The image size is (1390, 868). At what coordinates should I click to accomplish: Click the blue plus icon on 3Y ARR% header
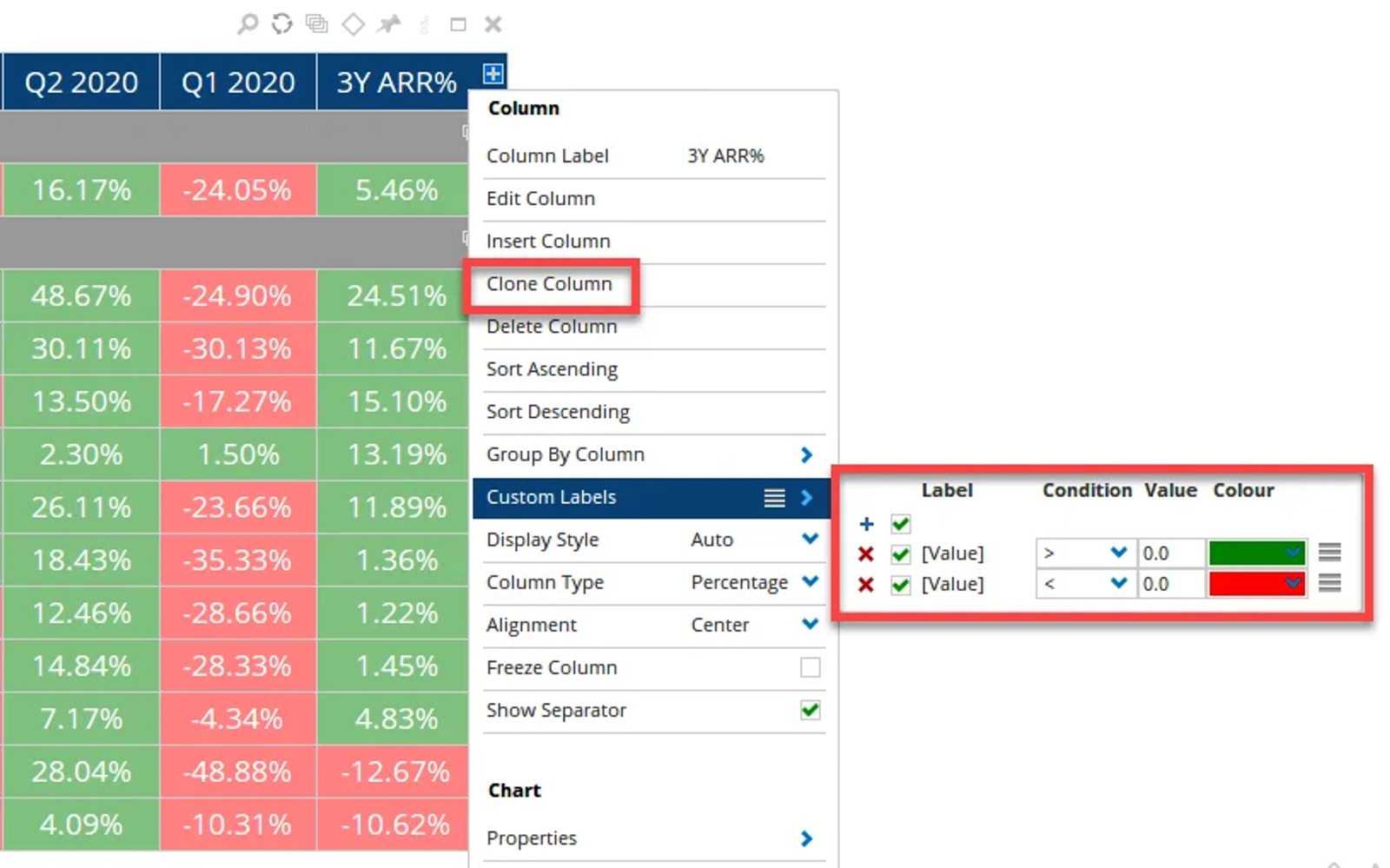pos(493,74)
